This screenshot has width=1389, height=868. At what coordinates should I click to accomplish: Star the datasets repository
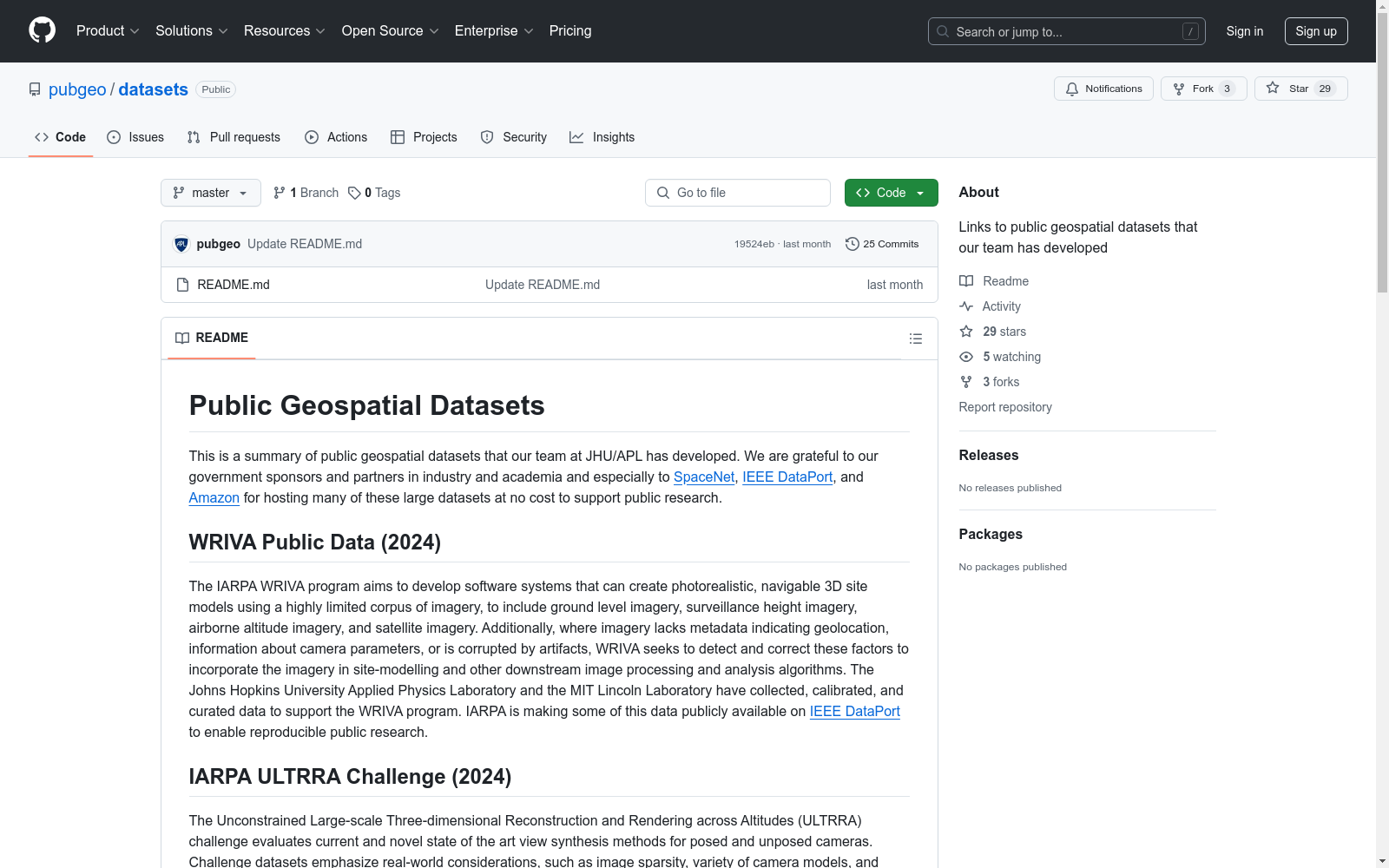tap(1300, 89)
